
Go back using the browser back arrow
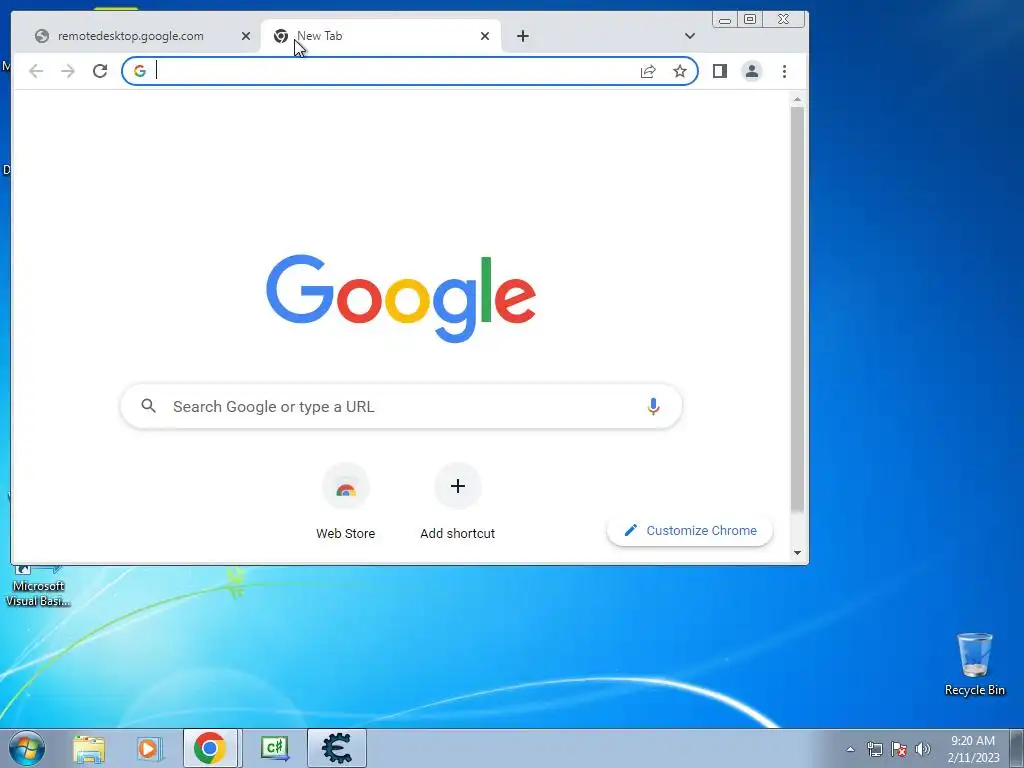click(x=36, y=71)
